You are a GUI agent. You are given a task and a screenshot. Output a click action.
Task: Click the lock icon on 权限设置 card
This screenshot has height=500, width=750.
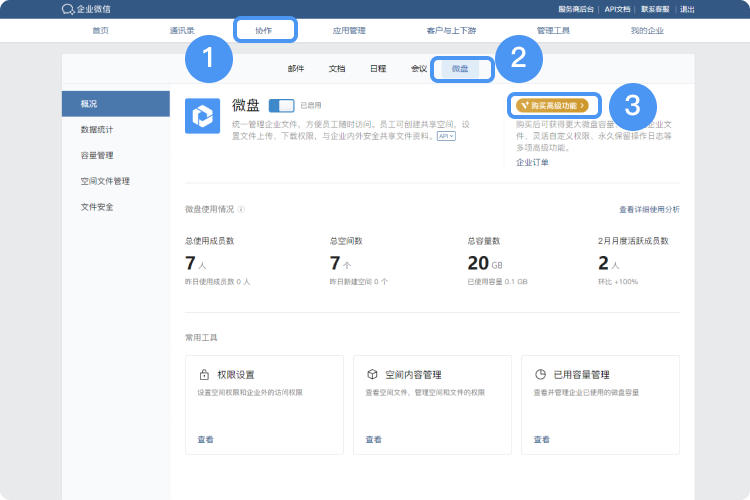(204, 374)
